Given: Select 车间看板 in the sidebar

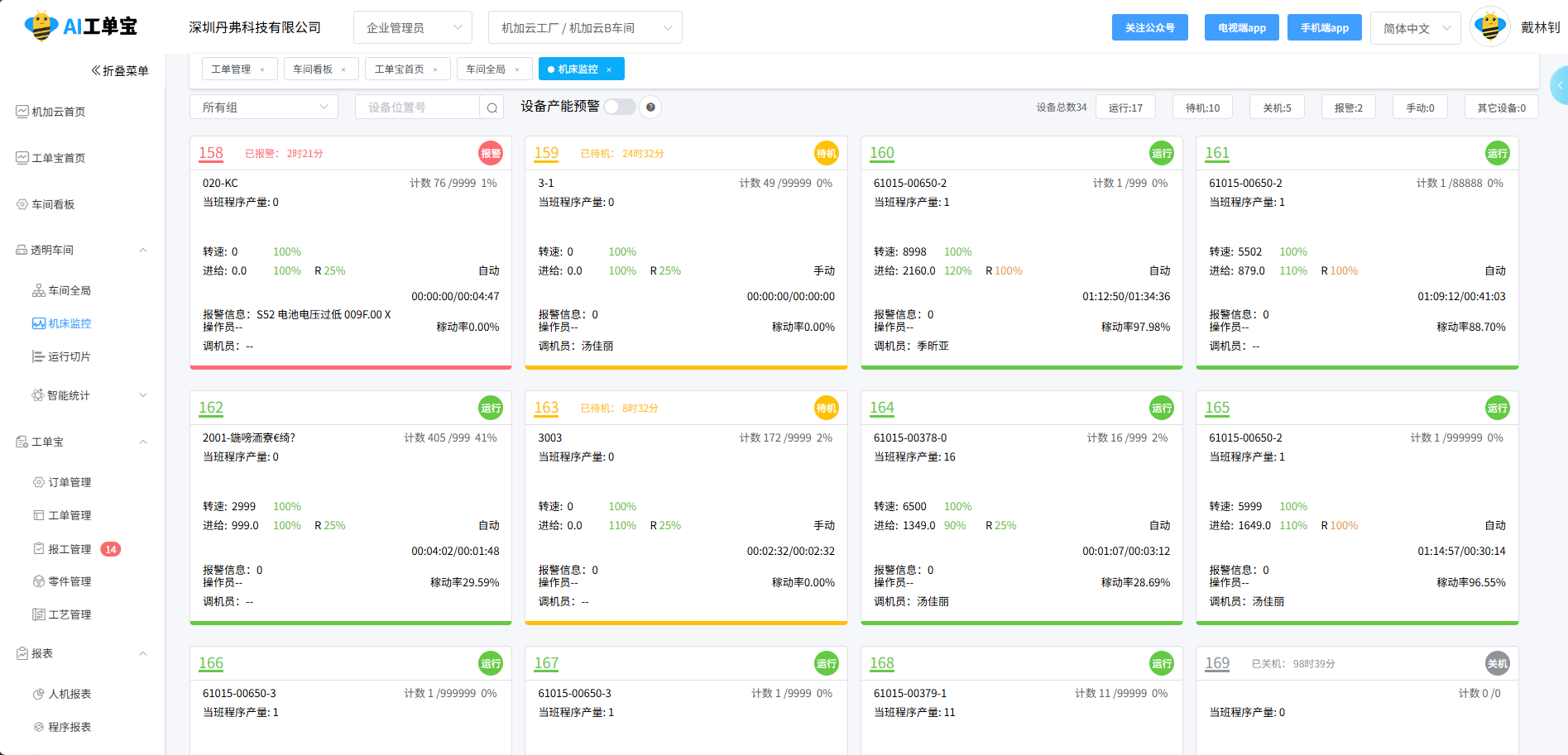Looking at the screenshot, I should click(x=54, y=204).
